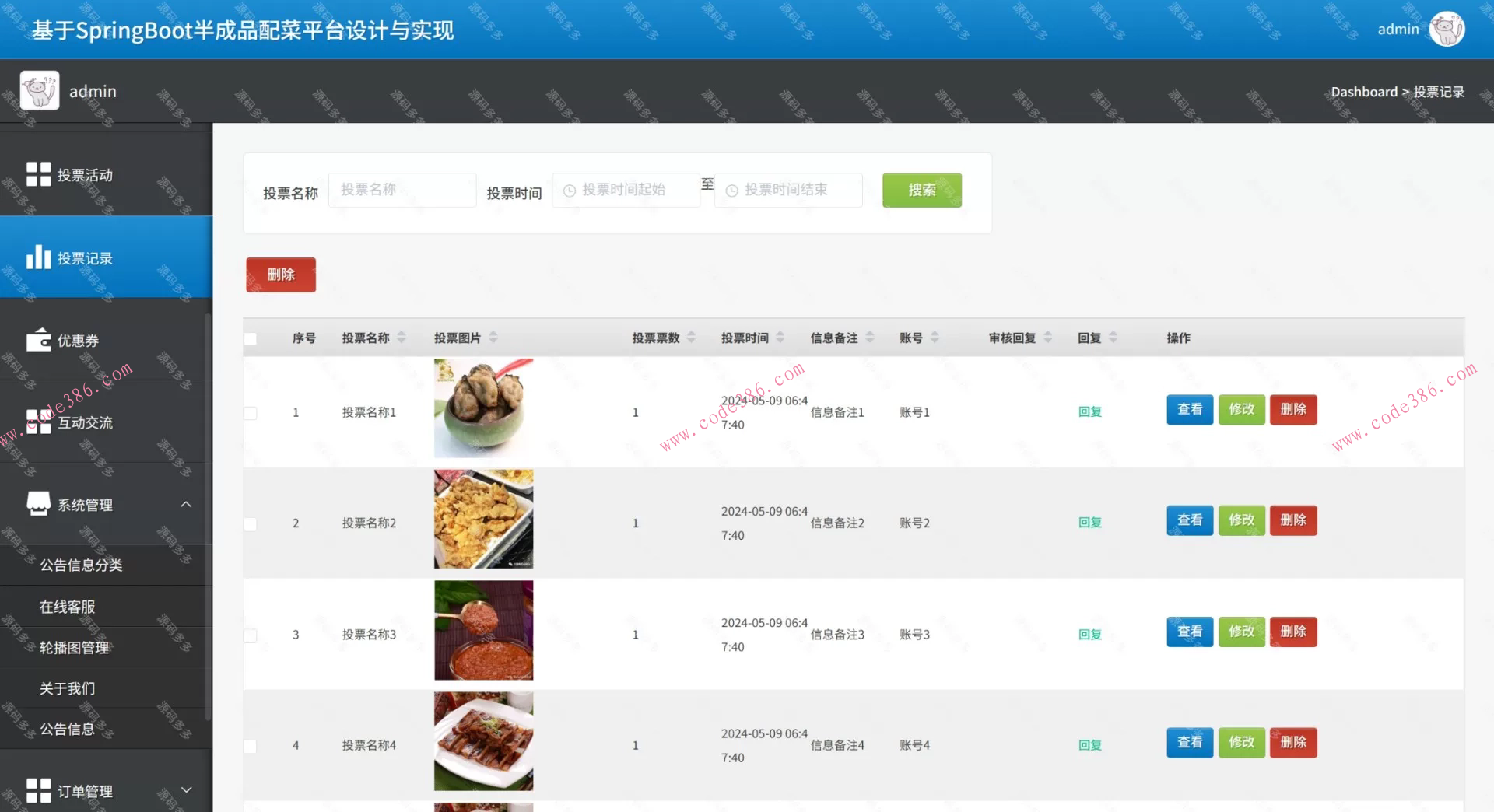Viewport: 1494px width, 812px height.
Task: Tick the checkbox for 投票名称2 row
Action: pos(250,523)
